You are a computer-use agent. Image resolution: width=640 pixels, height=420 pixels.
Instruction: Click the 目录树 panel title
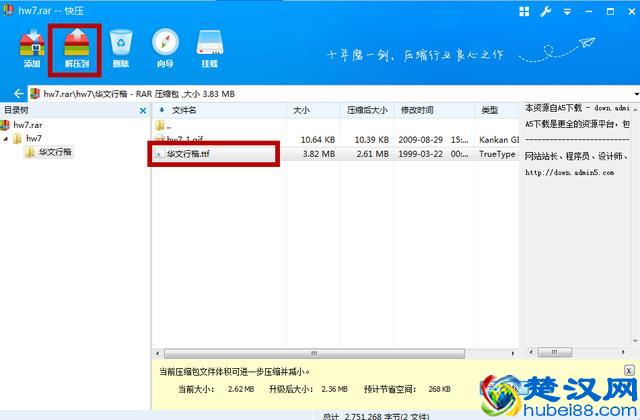16,110
